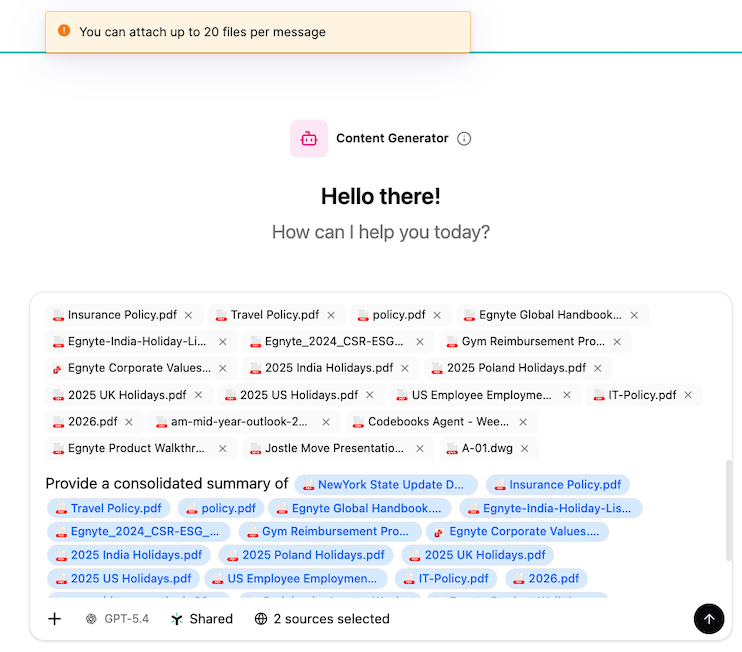This screenshot has width=742, height=652.
Task: Remove 2025 US Holidays.pdf attachment
Action: coord(370,395)
